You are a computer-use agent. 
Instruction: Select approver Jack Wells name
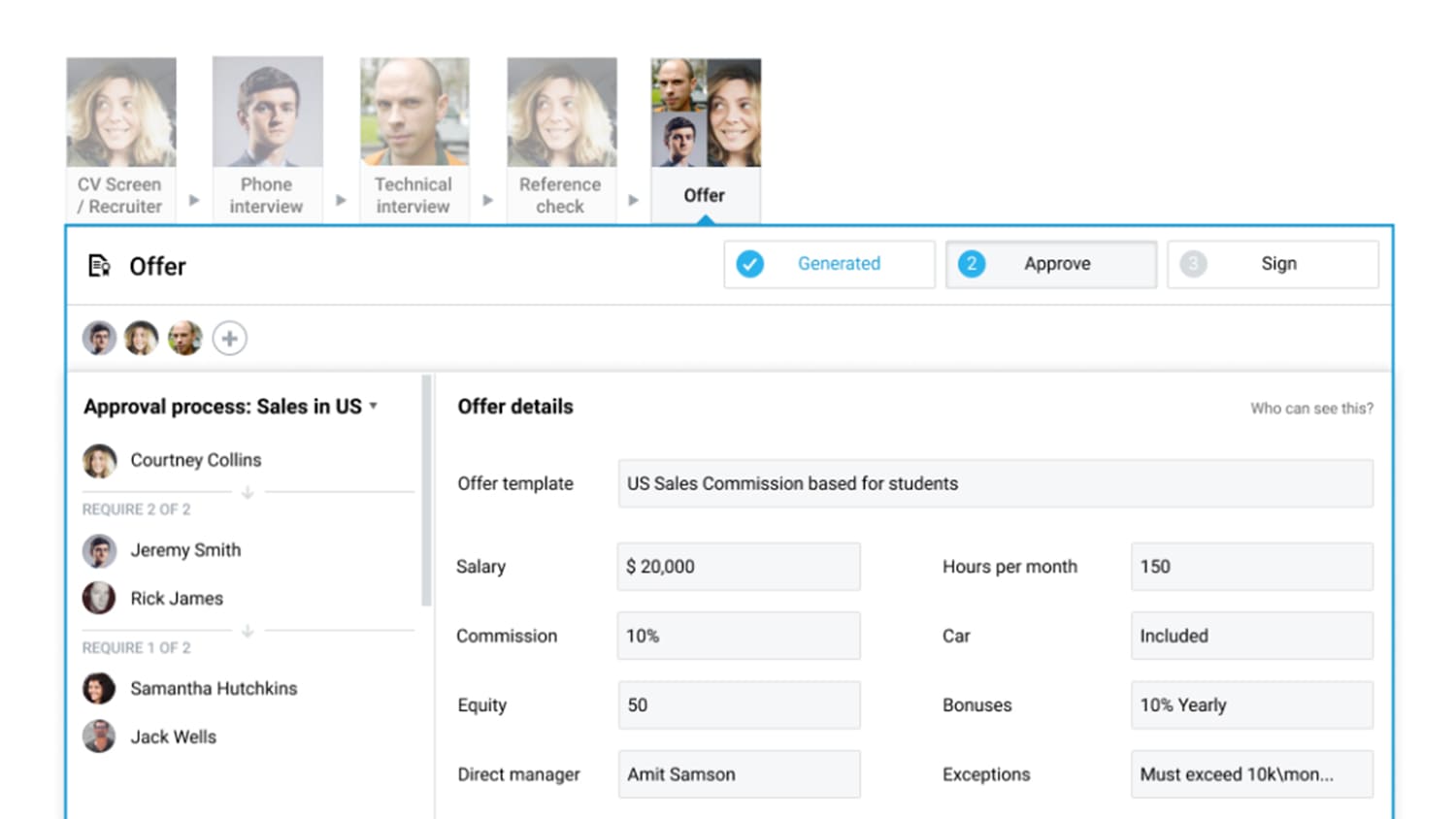174,737
